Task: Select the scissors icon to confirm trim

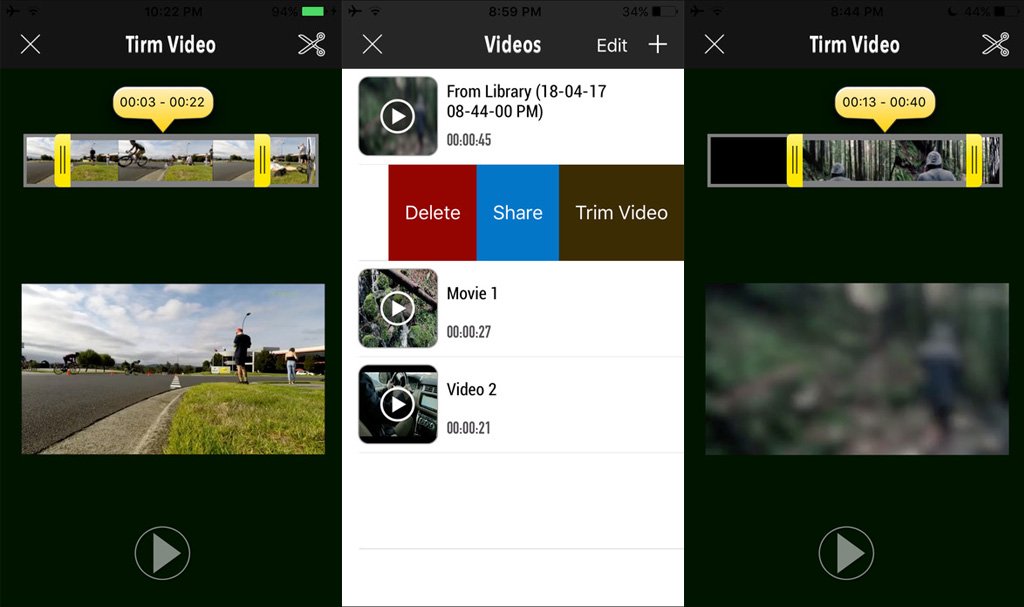Action: [310, 44]
